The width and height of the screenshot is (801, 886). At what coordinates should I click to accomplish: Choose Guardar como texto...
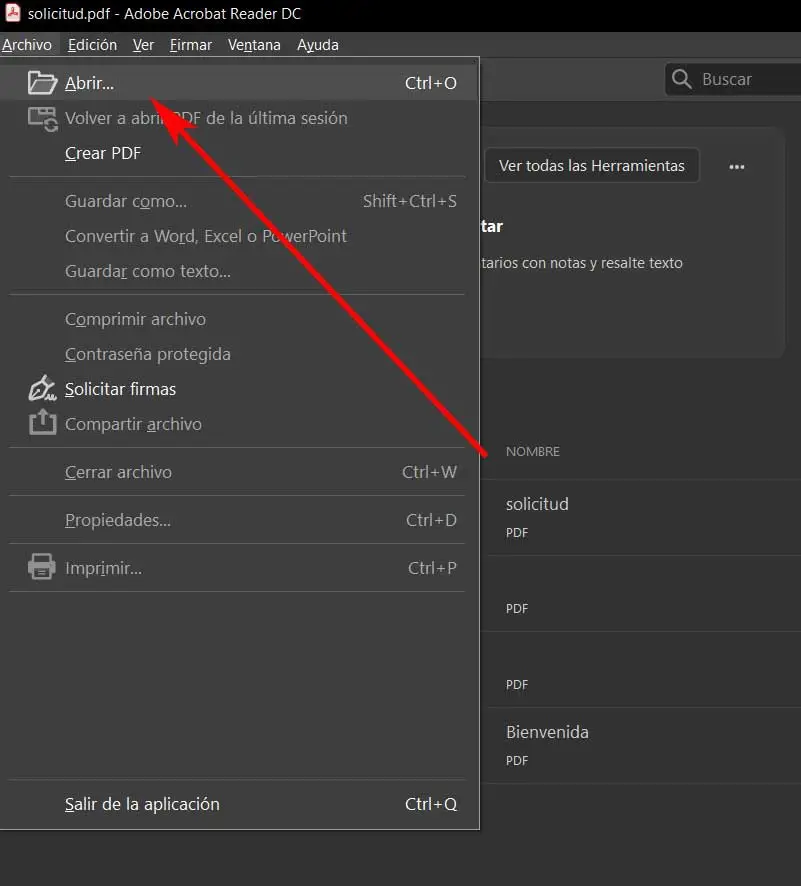point(240,271)
